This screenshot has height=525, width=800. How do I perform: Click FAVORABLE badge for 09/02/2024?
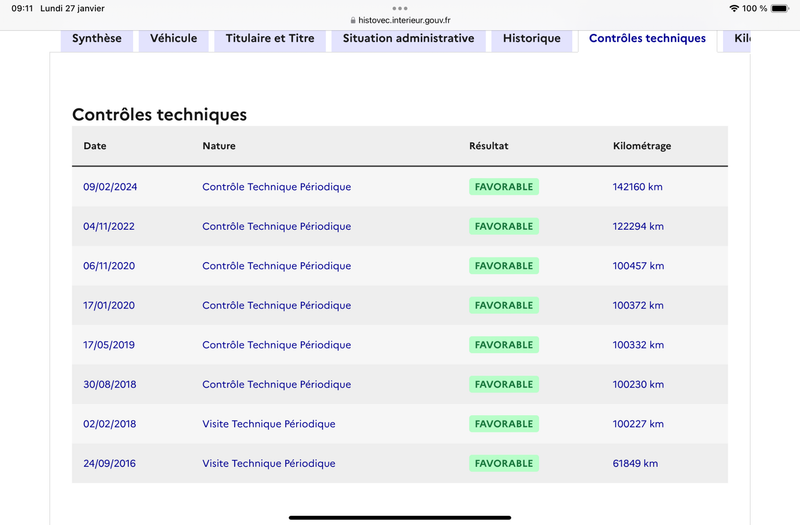coord(504,187)
